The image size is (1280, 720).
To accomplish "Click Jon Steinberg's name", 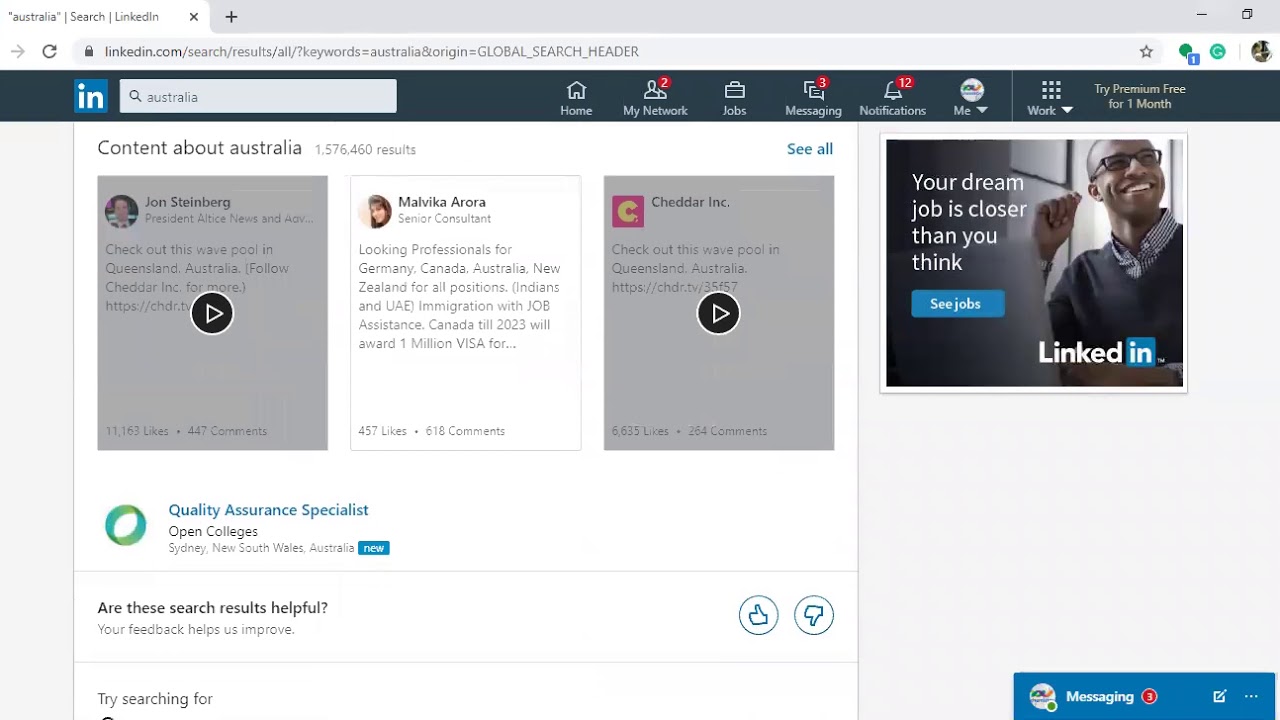I will tap(187, 202).
